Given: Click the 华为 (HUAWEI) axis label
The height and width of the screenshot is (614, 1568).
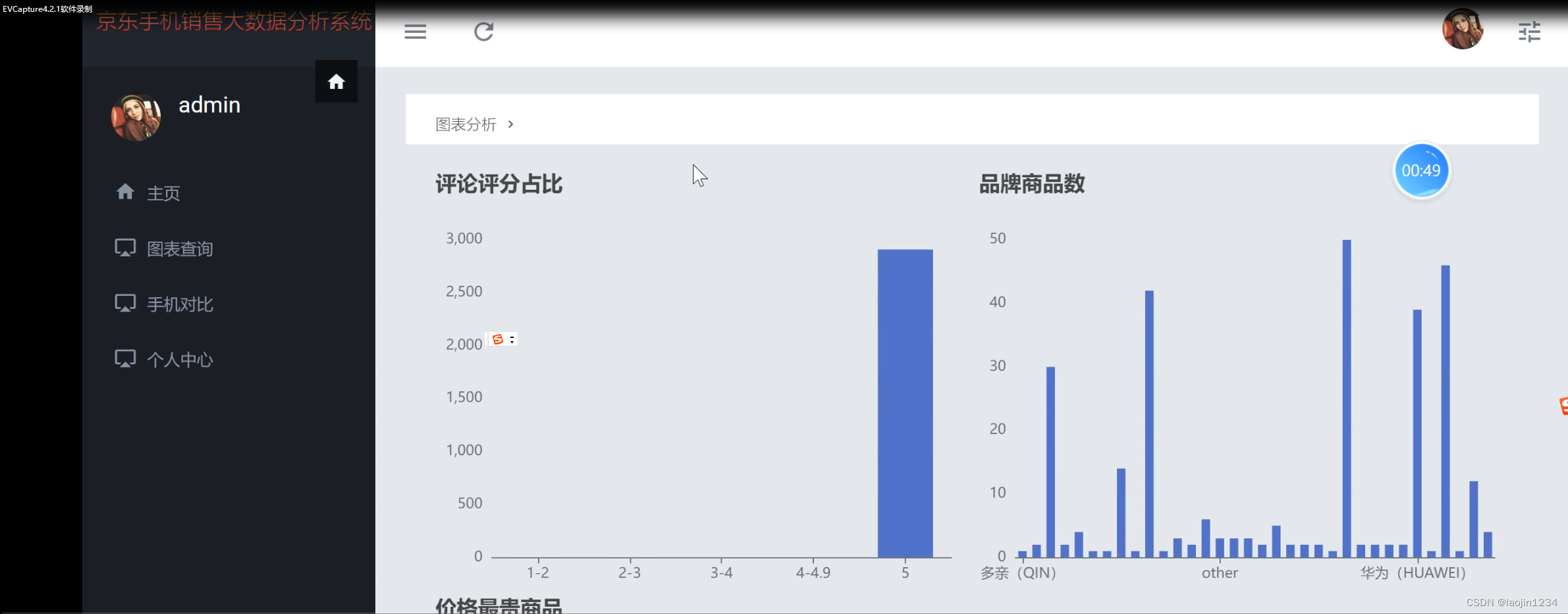Looking at the screenshot, I should click(x=1413, y=572).
